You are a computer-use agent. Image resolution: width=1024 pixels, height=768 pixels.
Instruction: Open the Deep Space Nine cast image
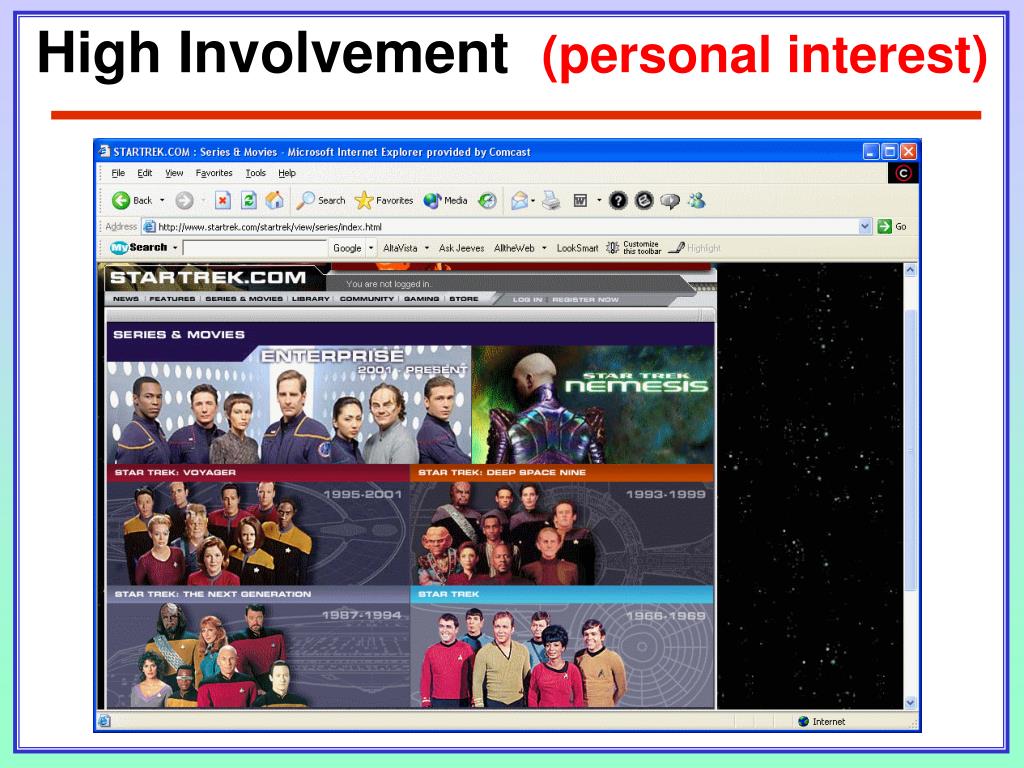(x=562, y=534)
